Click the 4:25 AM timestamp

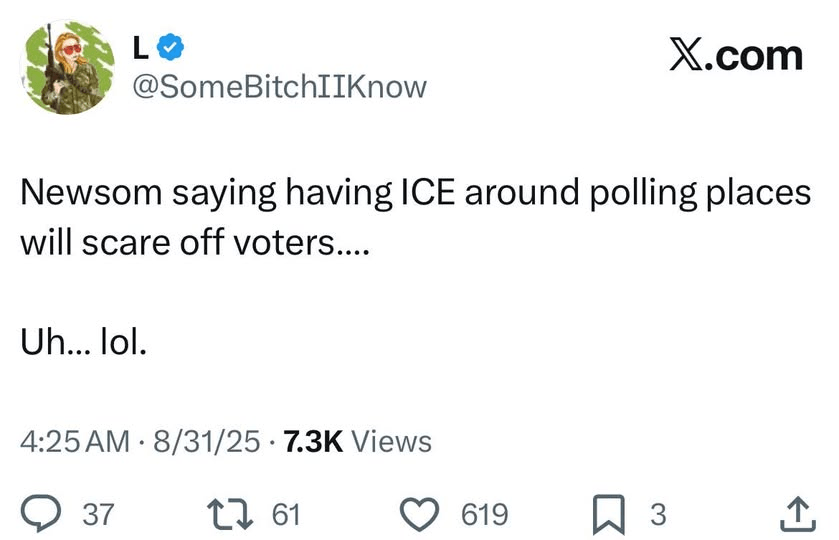pyautogui.click(x=75, y=440)
